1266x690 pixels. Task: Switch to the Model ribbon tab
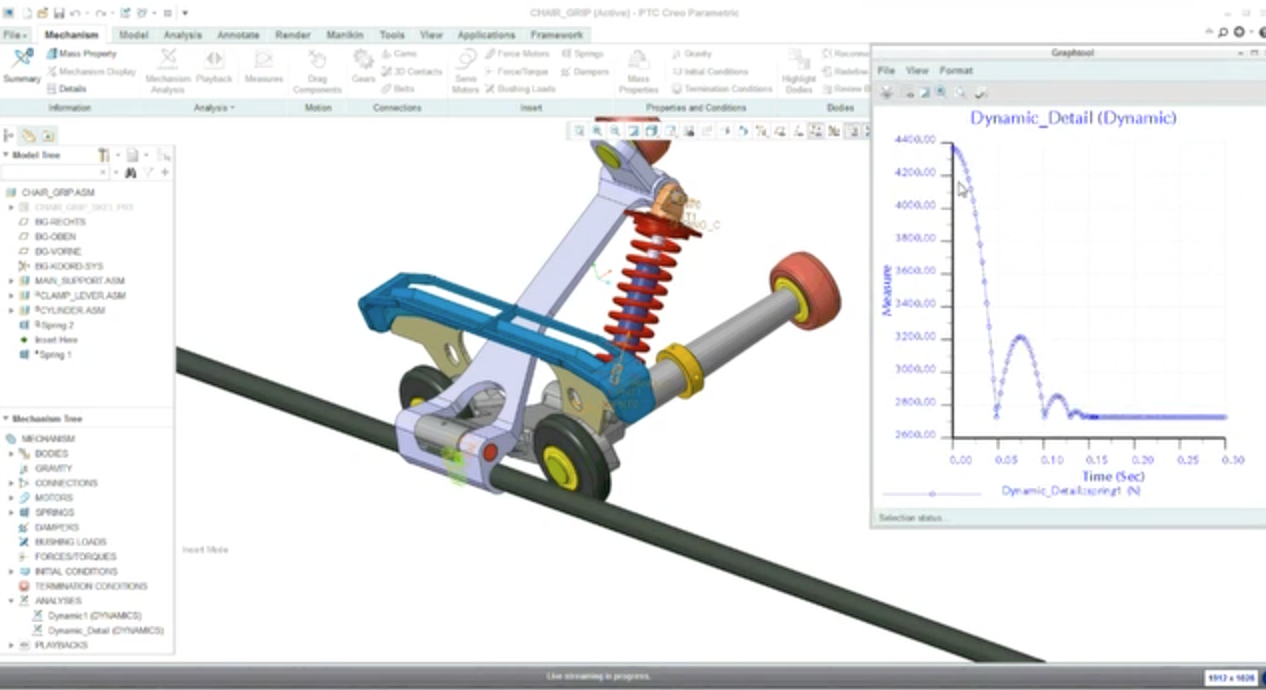pos(133,35)
